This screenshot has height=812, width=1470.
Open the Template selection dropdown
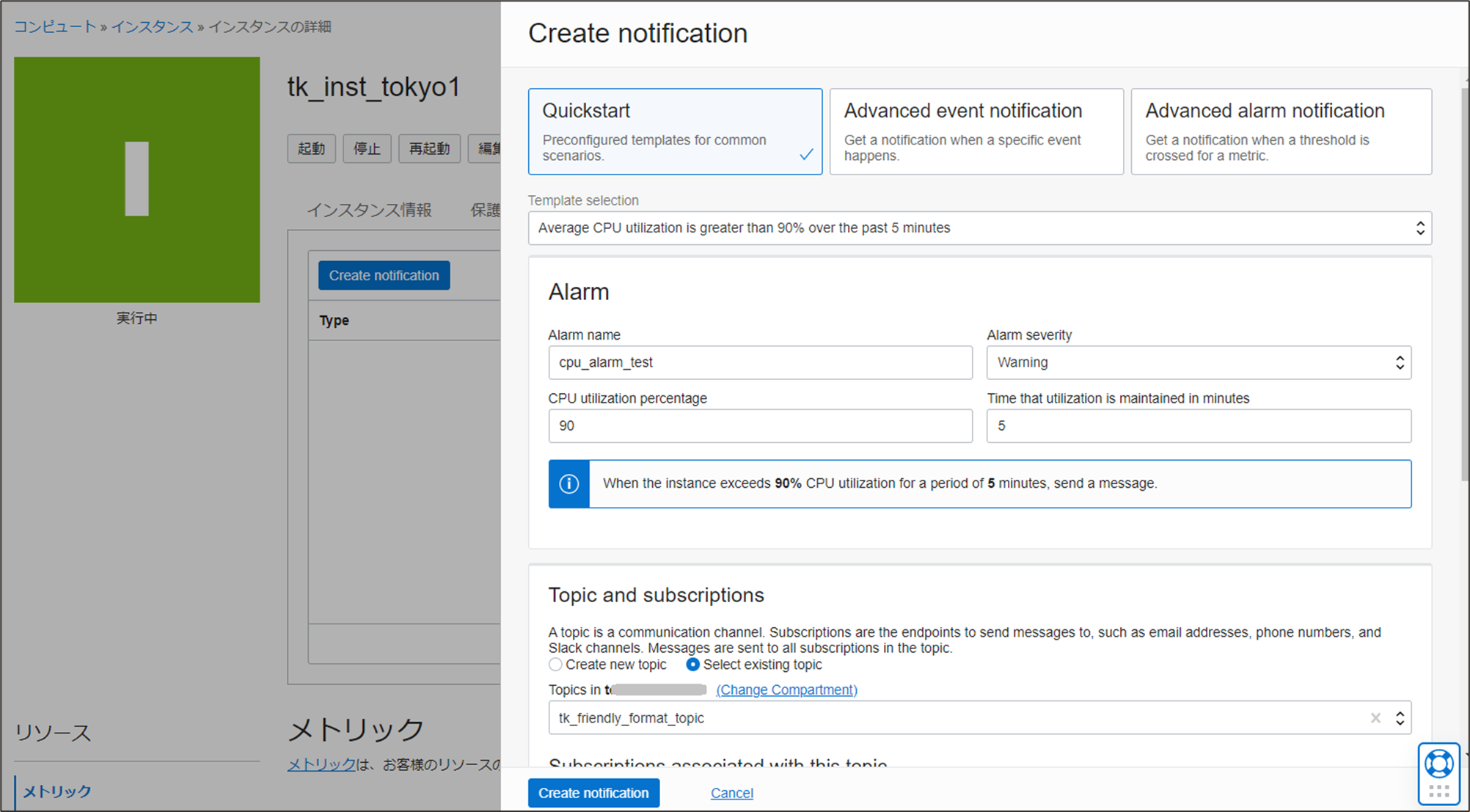point(979,228)
